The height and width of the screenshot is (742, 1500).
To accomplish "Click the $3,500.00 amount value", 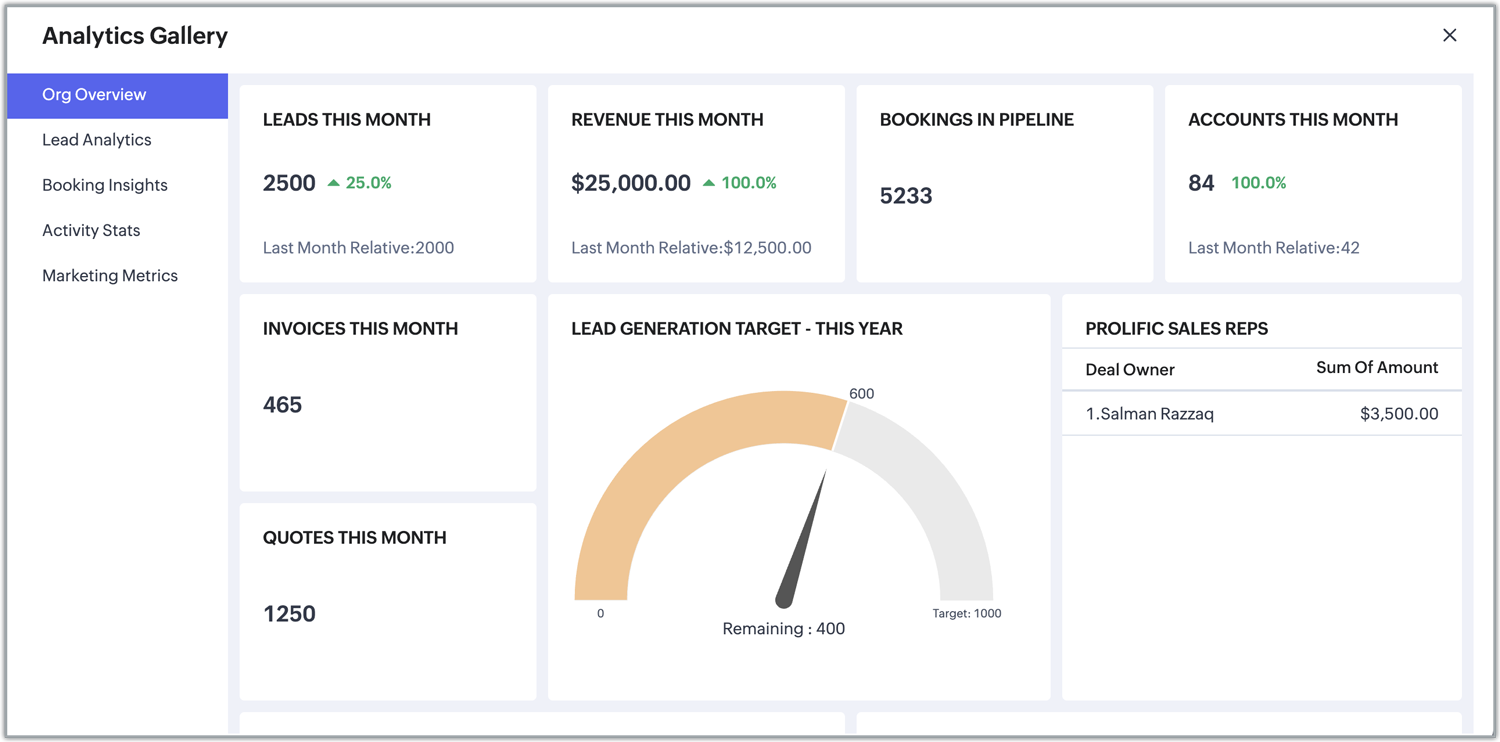I will coord(1400,413).
